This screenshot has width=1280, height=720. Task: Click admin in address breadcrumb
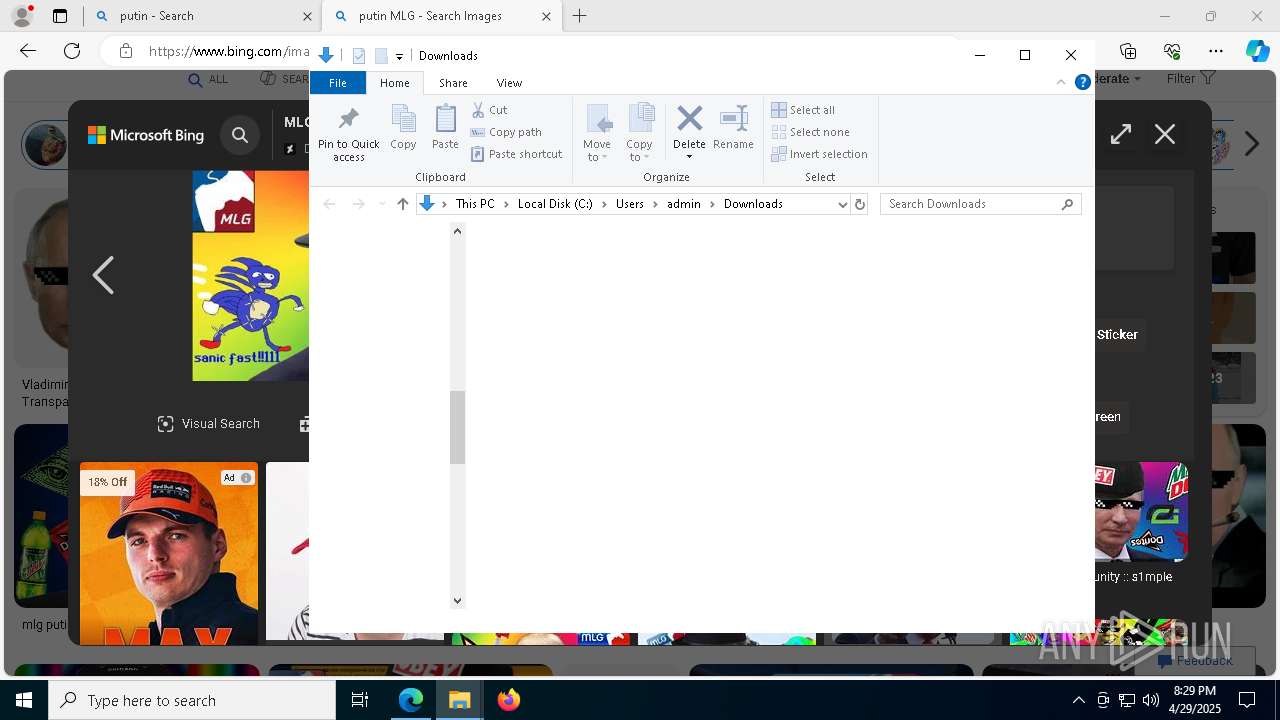[684, 204]
